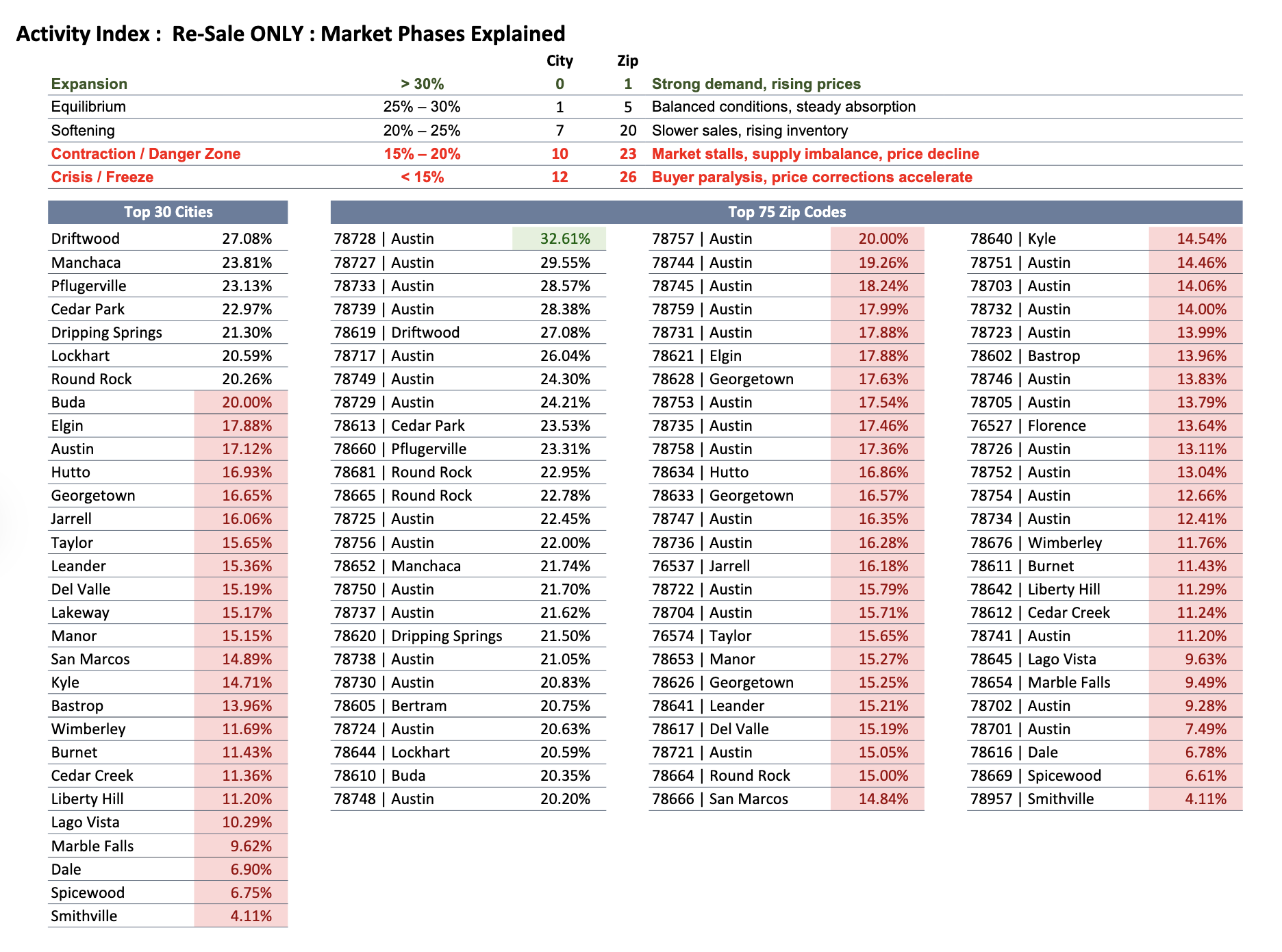Select the Expansion phase label
Viewport: 1282px width, 952px height.
(89, 84)
